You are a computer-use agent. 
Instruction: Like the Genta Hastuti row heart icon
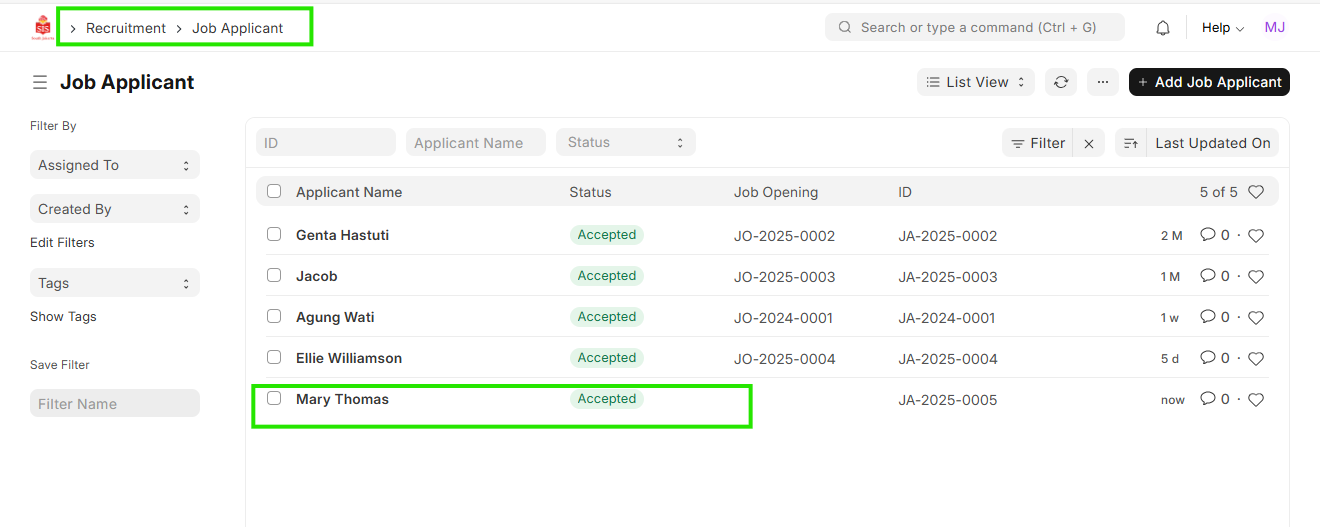click(x=1256, y=236)
